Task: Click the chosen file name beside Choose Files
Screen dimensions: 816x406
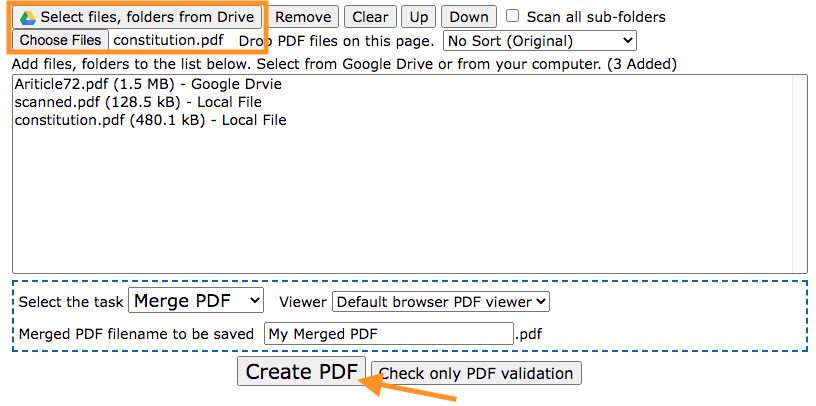Action: coord(167,41)
